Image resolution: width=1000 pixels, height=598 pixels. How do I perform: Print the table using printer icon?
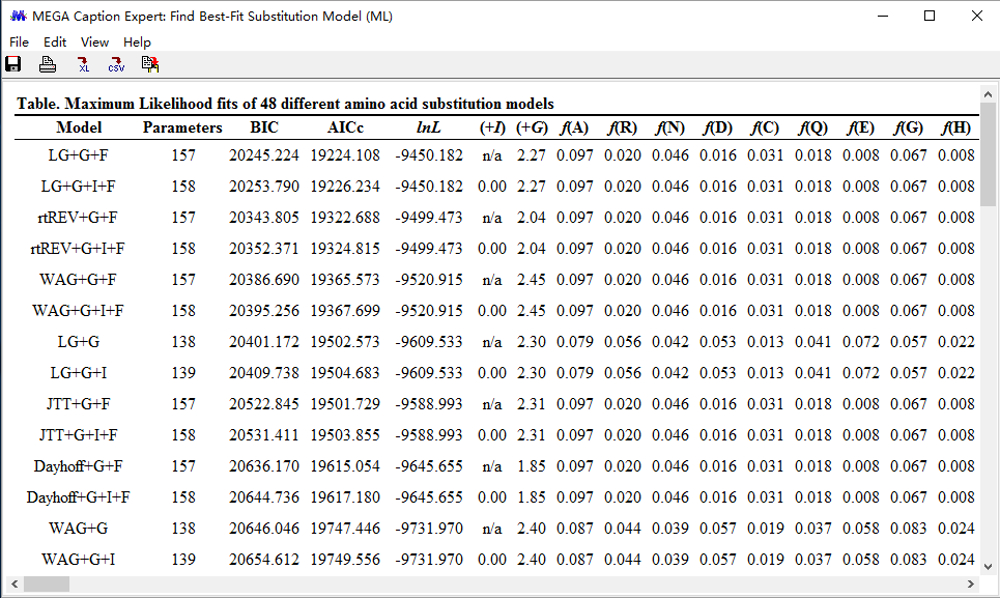[x=47, y=65]
